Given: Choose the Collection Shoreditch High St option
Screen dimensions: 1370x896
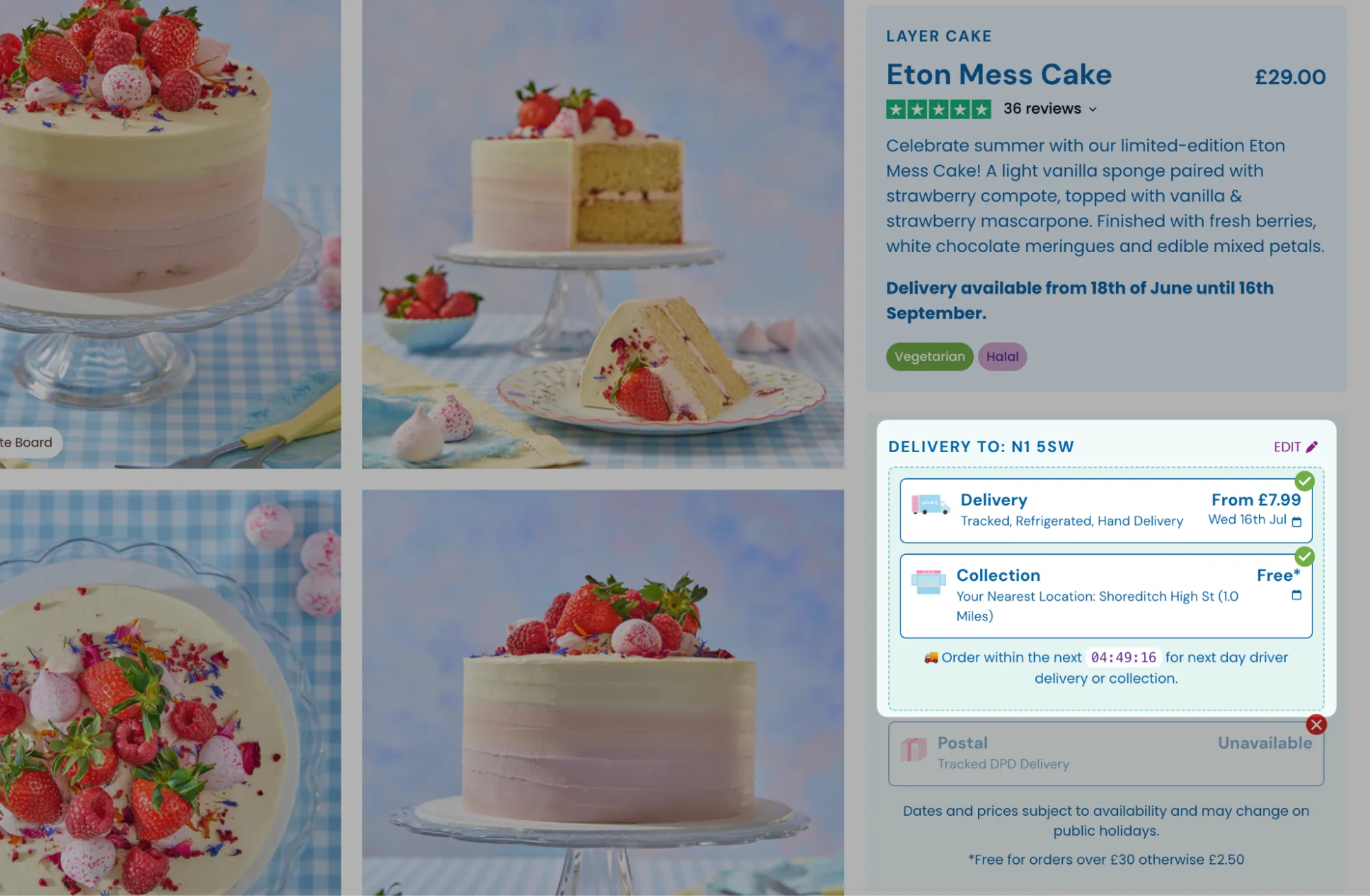Looking at the screenshot, I should 1105,596.
